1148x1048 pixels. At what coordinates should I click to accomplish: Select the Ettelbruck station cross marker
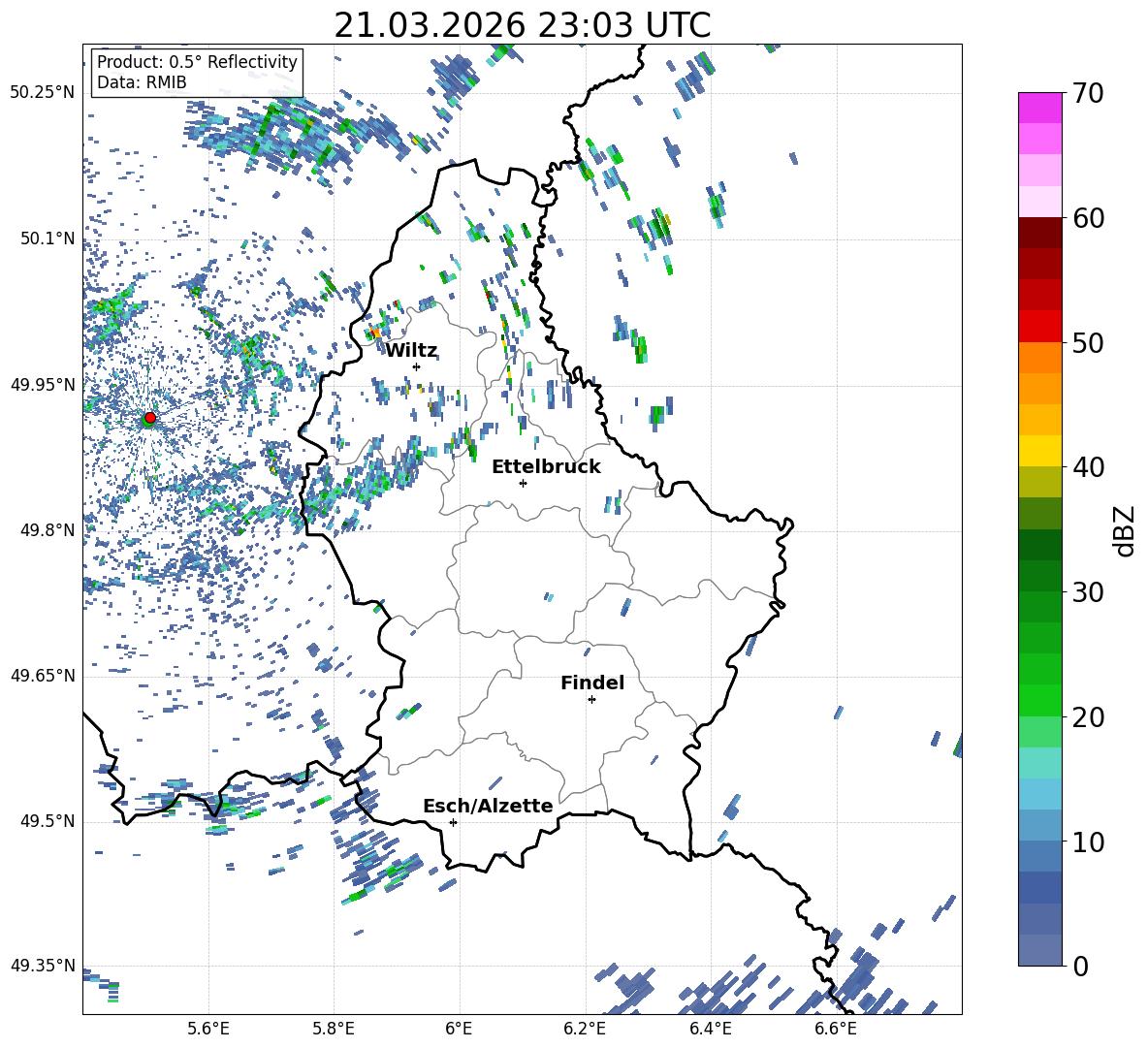pyautogui.click(x=523, y=483)
